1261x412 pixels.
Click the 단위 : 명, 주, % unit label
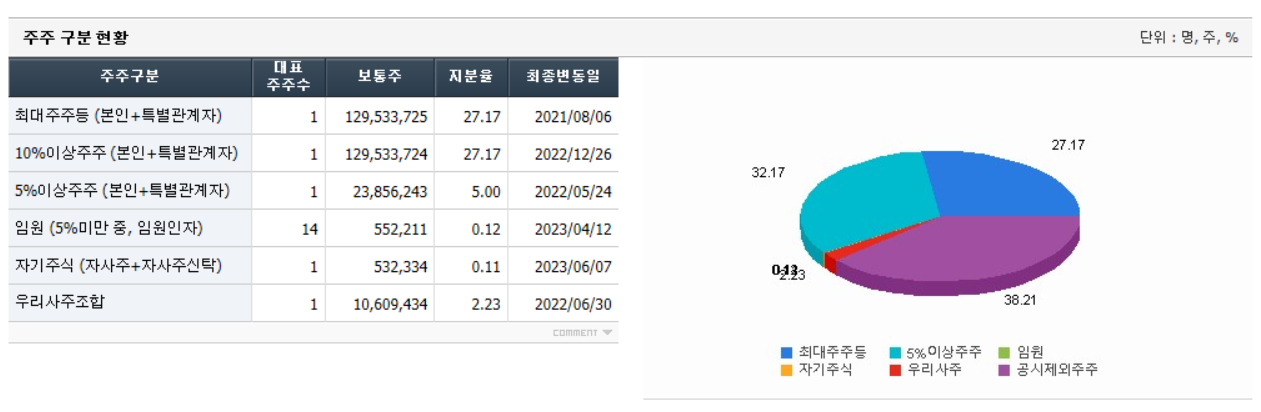1189,38
